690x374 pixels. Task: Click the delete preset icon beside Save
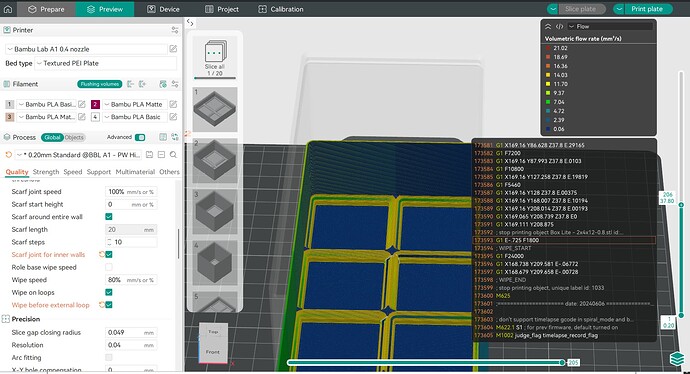click(x=161, y=155)
